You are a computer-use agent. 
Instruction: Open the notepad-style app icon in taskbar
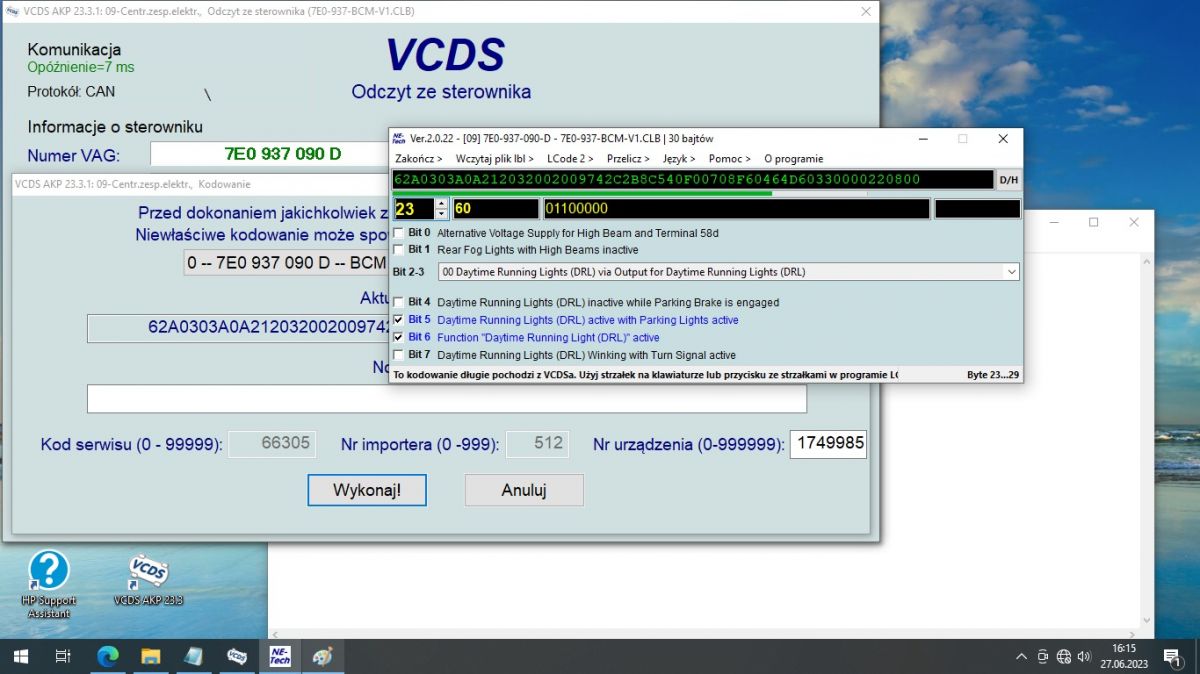[193, 656]
